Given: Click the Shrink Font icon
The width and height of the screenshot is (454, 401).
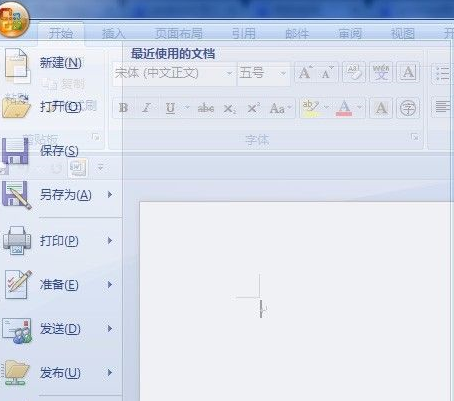Looking at the screenshot, I should [x=327, y=72].
